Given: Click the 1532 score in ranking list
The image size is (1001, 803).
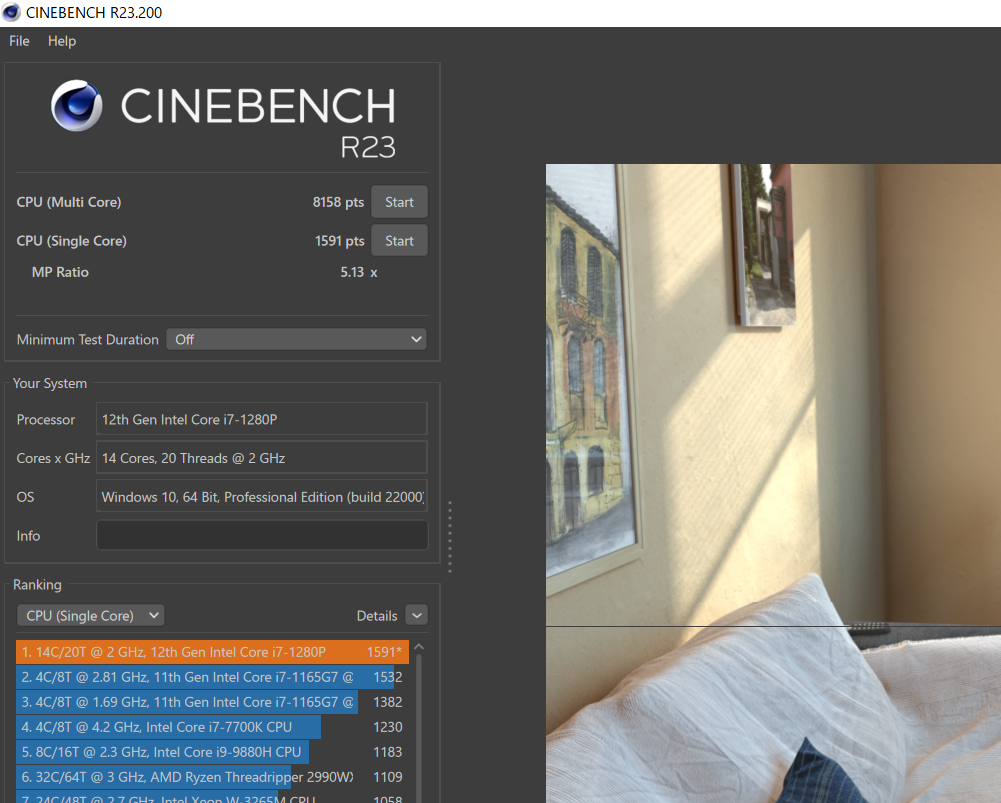Looking at the screenshot, I should coord(388,677).
